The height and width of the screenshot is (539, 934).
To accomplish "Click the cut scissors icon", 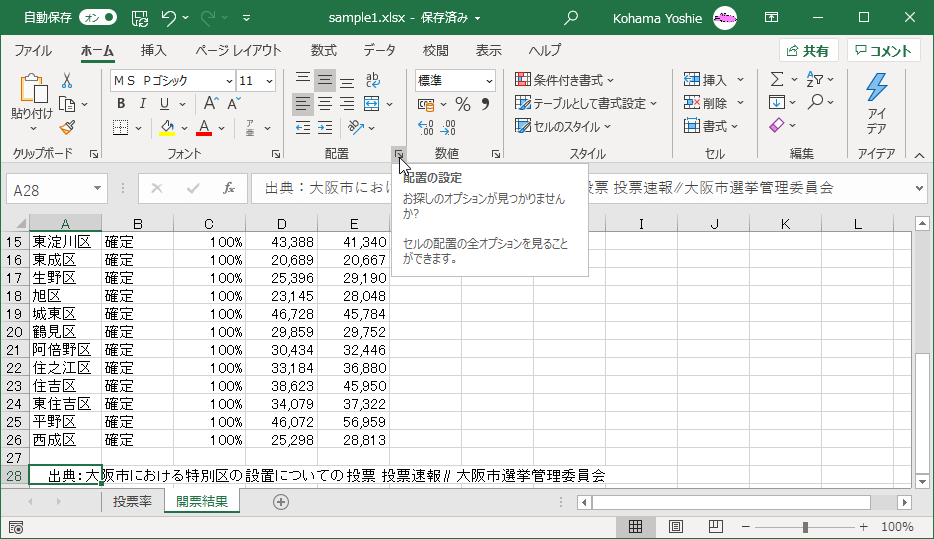I will tap(67, 80).
